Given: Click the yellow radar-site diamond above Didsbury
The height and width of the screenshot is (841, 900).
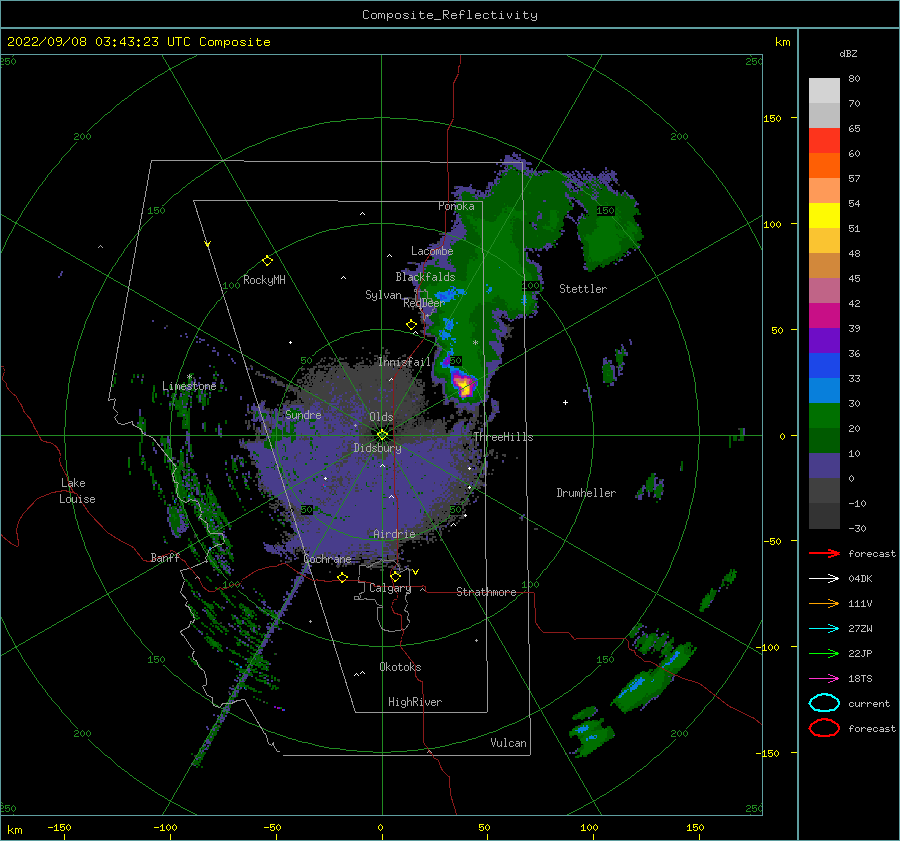Looking at the screenshot, I should 382,435.
